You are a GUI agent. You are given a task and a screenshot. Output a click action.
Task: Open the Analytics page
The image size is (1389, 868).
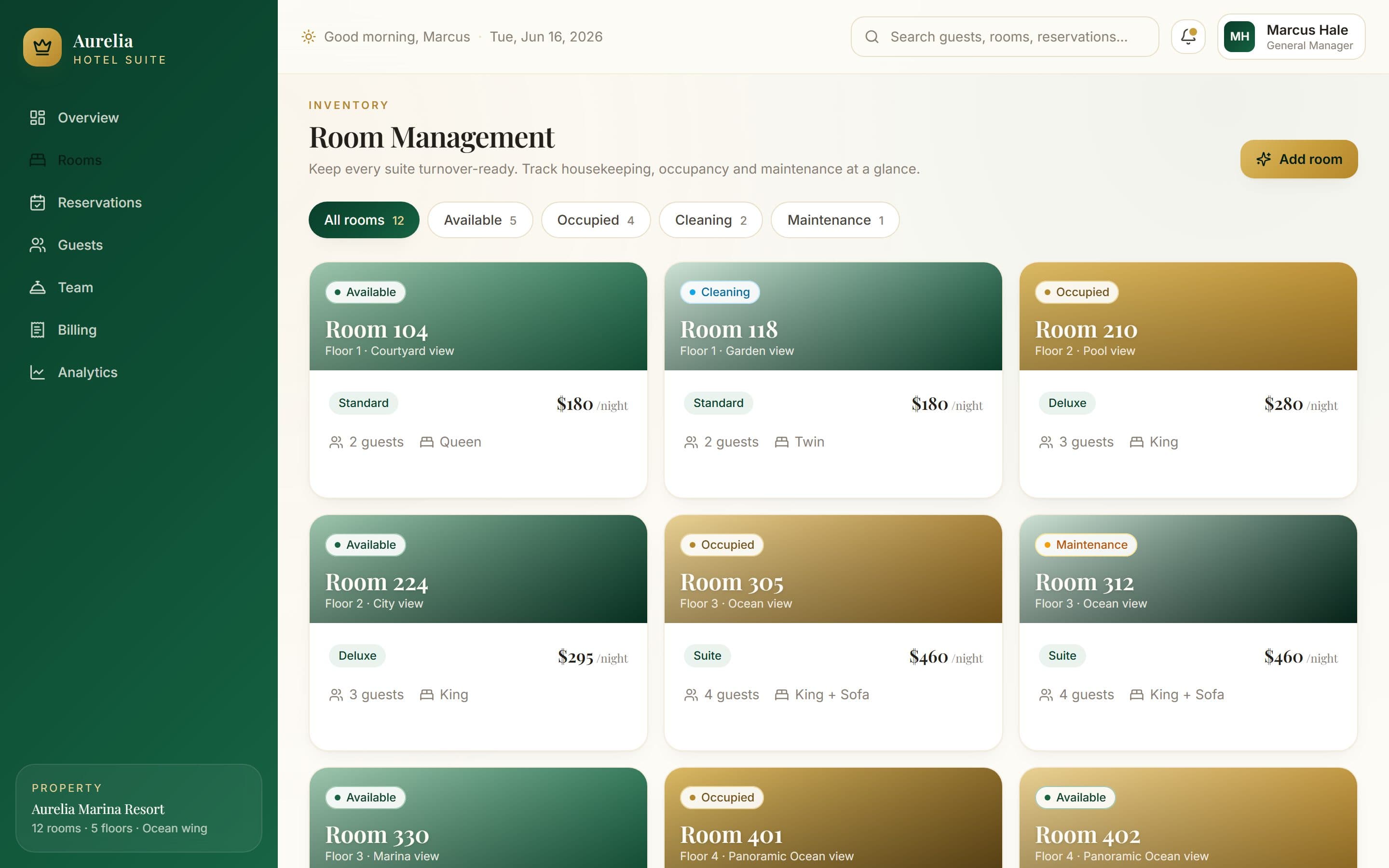(x=139, y=373)
